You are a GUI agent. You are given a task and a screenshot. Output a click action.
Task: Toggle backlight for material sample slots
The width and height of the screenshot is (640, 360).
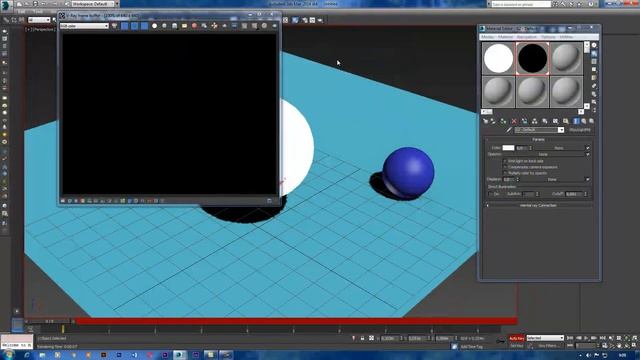(x=594, y=53)
